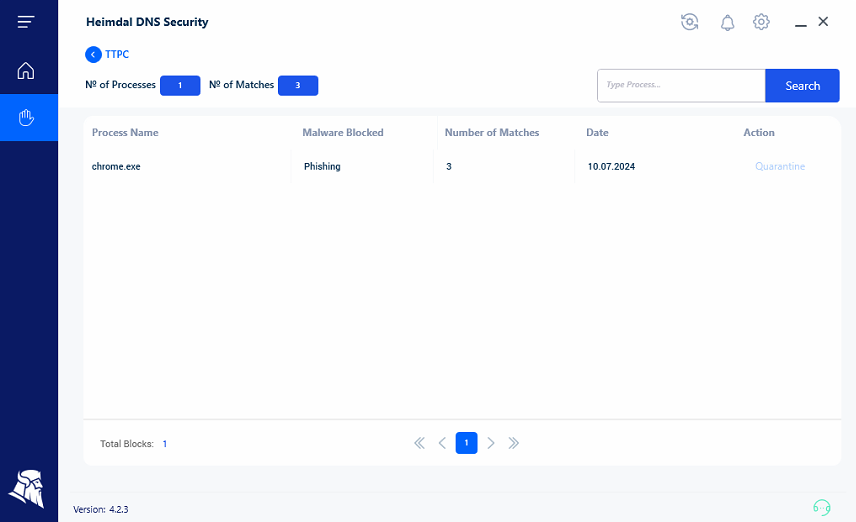Click the Nº of Processes count badge
Viewport: 856px width, 522px height.
180,85
